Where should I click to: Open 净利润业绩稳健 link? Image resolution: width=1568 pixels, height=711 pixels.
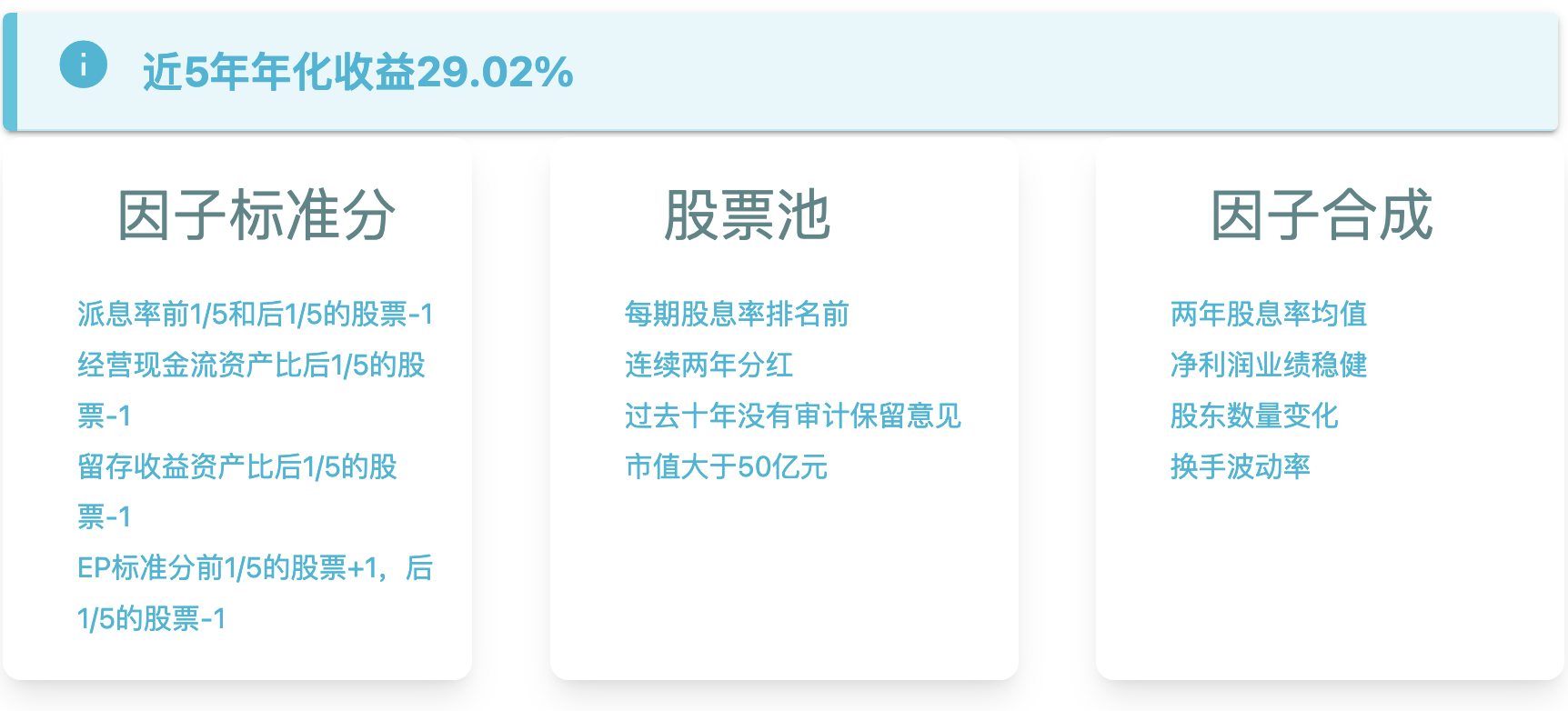pyautogui.click(x=1269, y=365)
